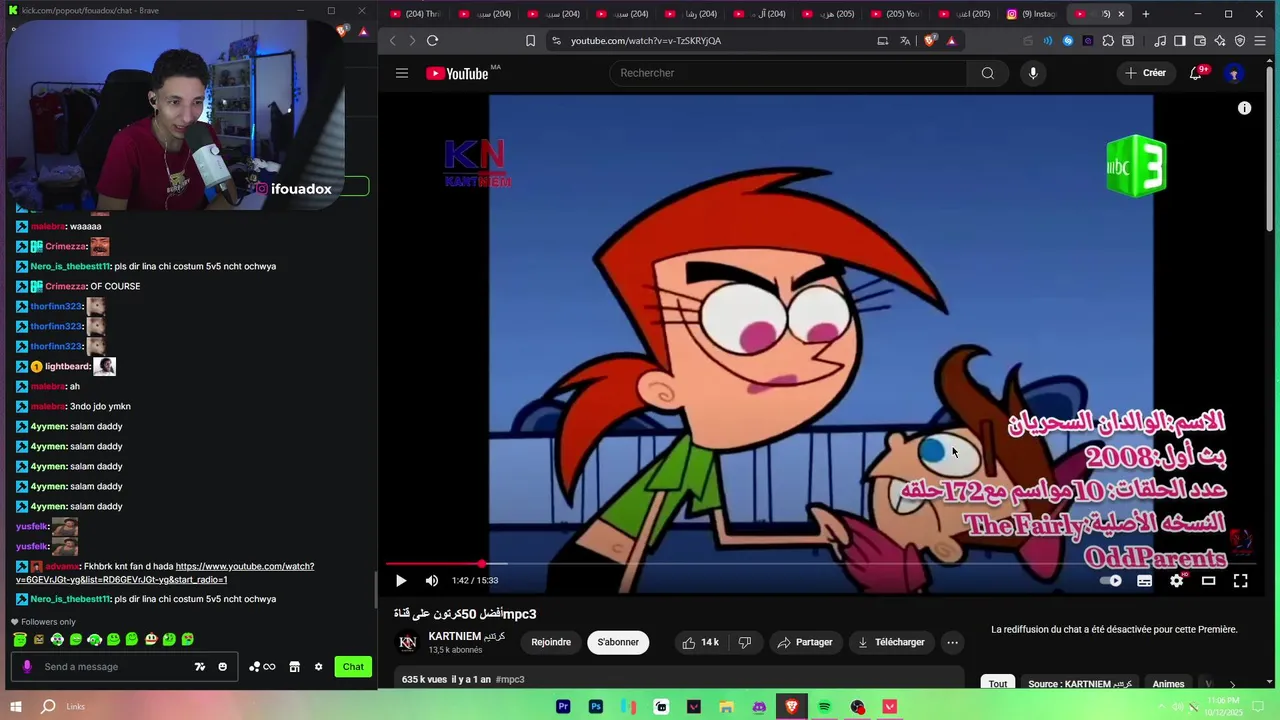Open a new browser tab
The image size is (1280, 720).
click(1146, 14)
